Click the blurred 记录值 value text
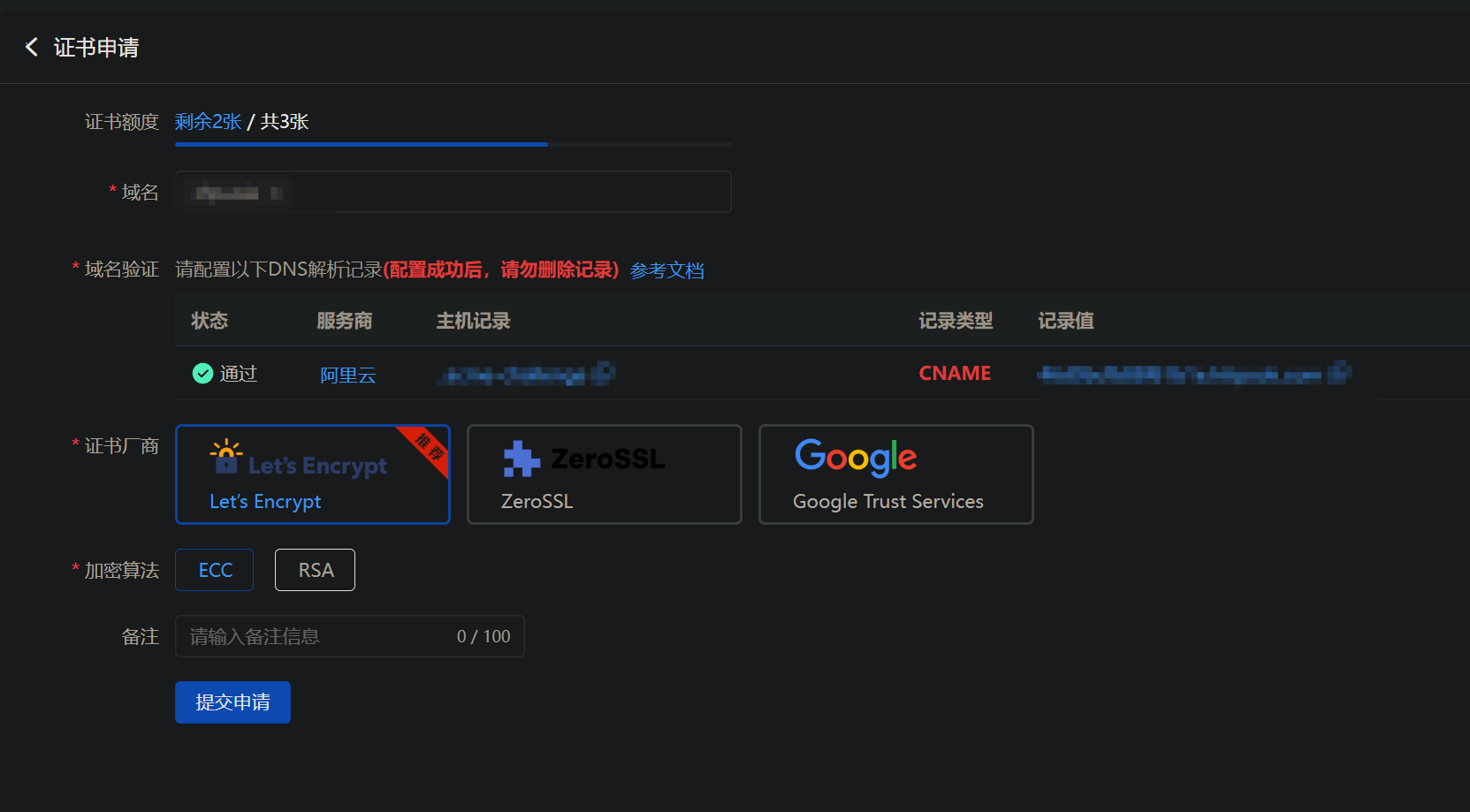The width and height of the screenshot is (1470, 812). [x=1193, y=374]
